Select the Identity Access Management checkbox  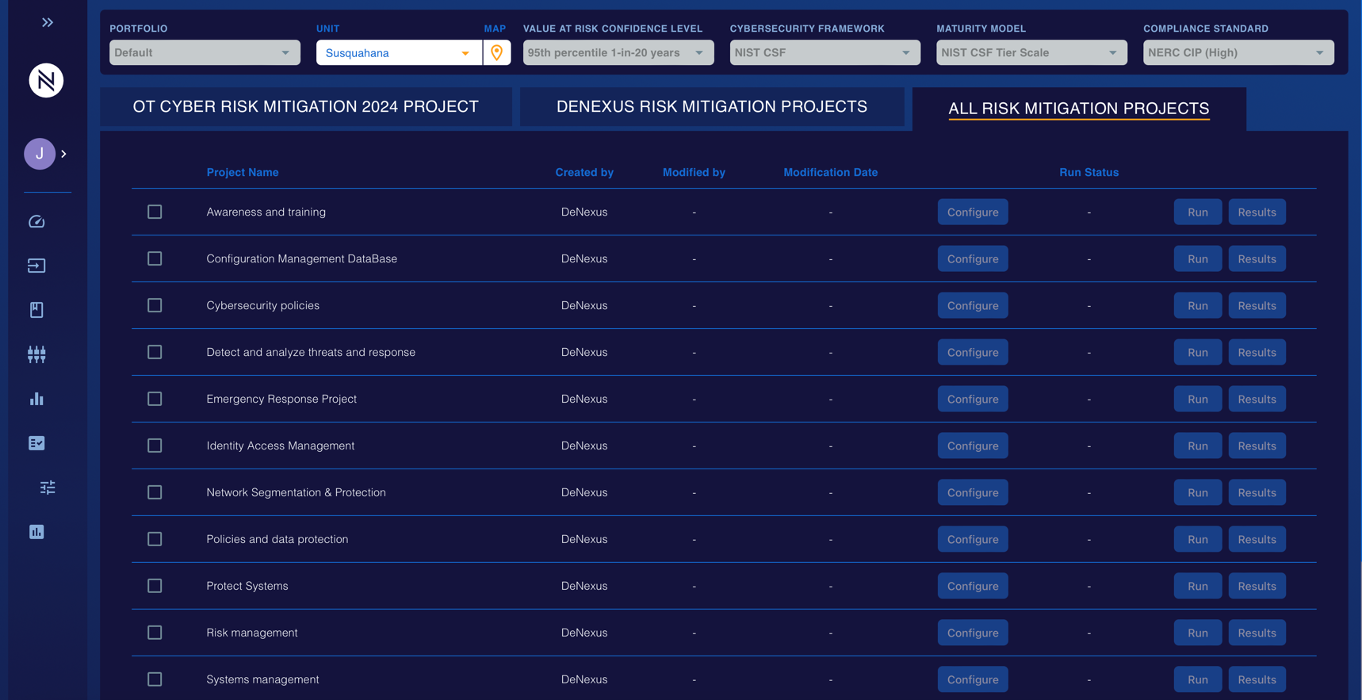coord(155,446)
